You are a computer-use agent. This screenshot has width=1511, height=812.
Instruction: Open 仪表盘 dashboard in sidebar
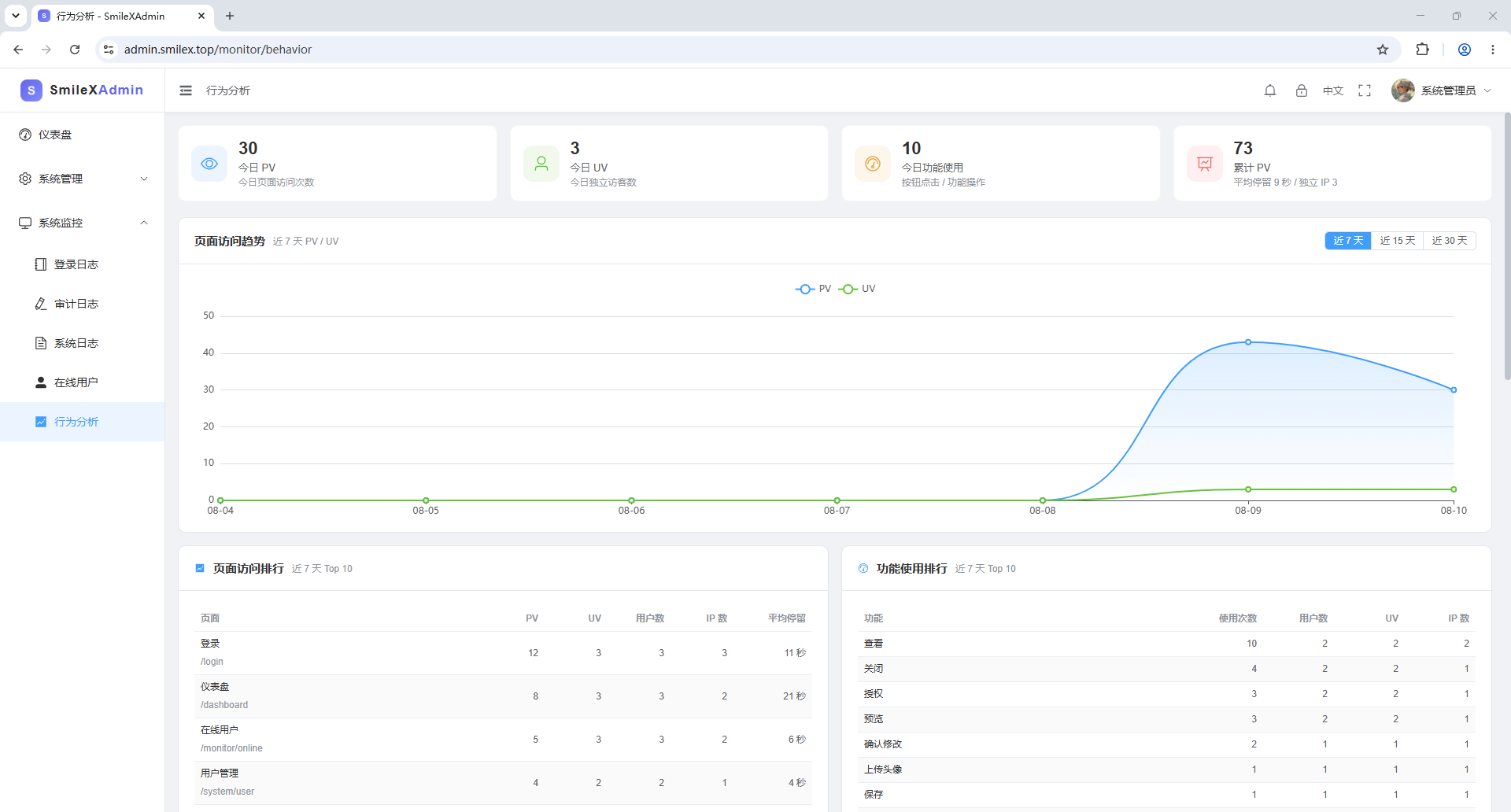point(83,135)
